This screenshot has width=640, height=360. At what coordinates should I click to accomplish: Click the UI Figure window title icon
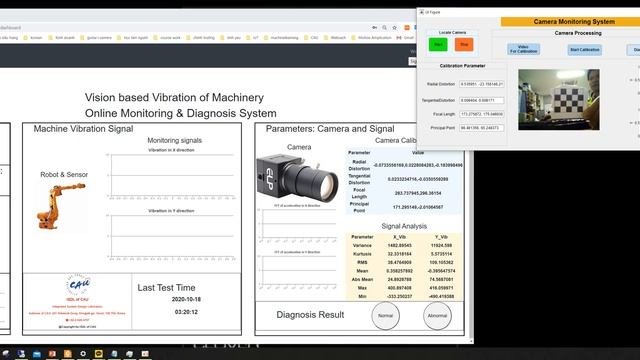[422, 12]
